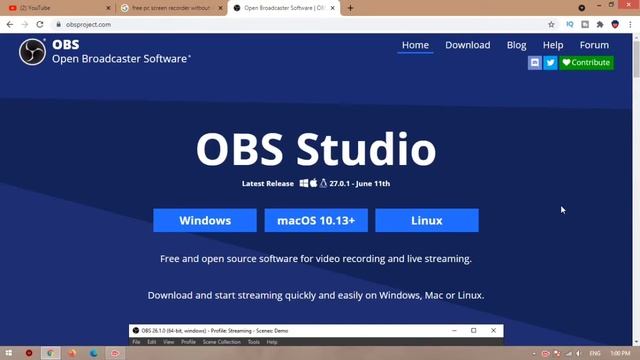Close the free pc screen recorder tab

220,8
